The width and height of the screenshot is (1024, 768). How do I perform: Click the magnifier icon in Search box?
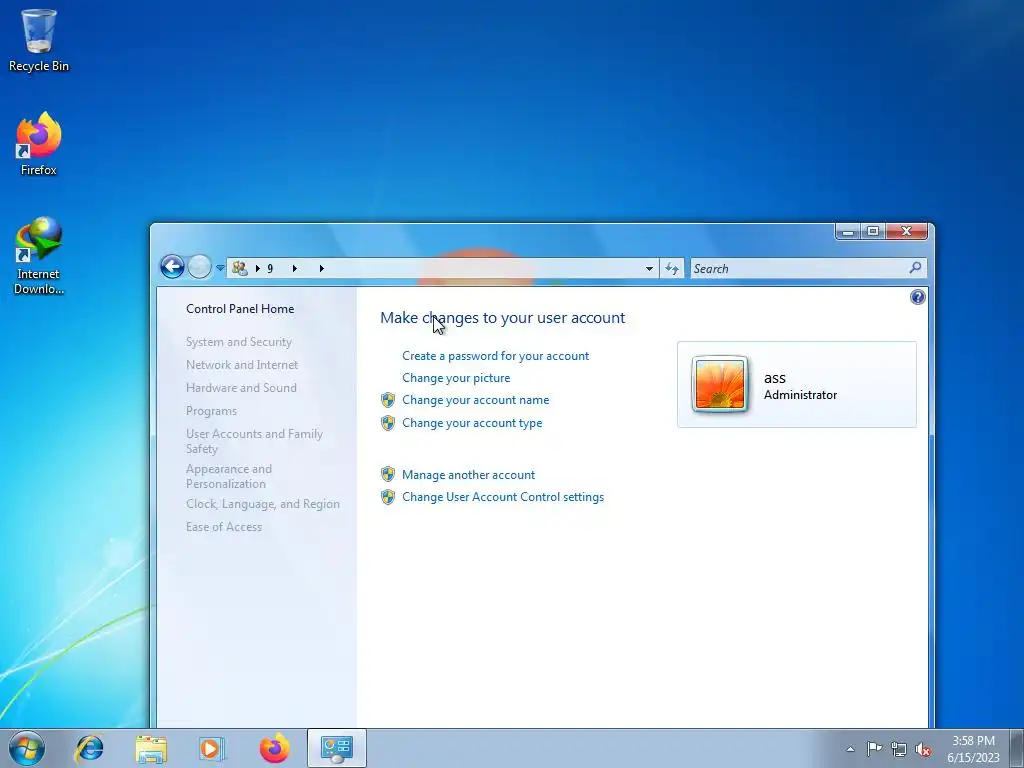tap(915, 268)
